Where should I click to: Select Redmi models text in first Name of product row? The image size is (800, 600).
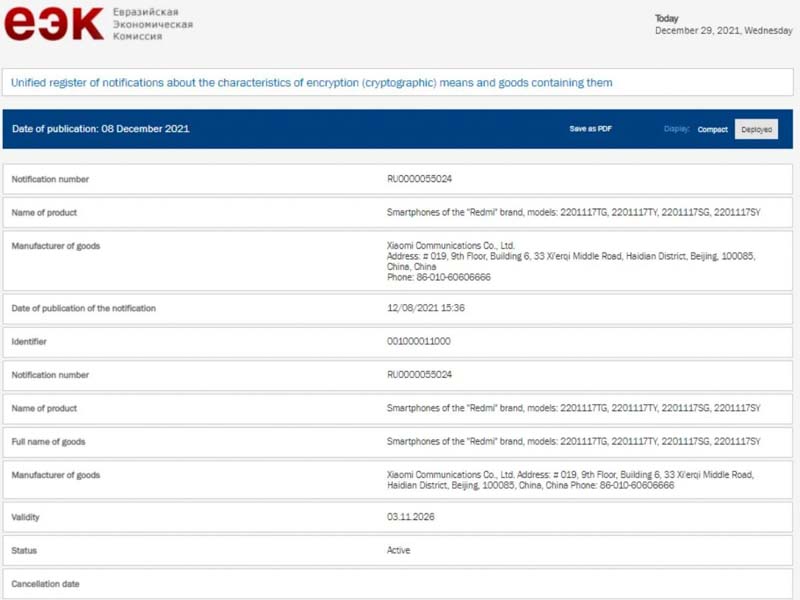click(573, 212)
